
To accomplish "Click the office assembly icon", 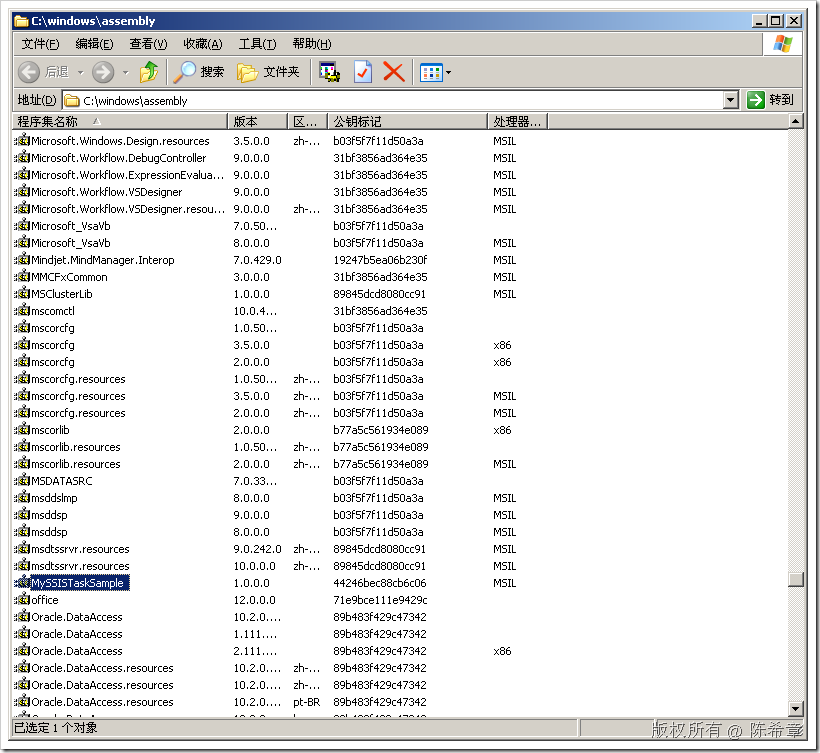I will 22,599.
